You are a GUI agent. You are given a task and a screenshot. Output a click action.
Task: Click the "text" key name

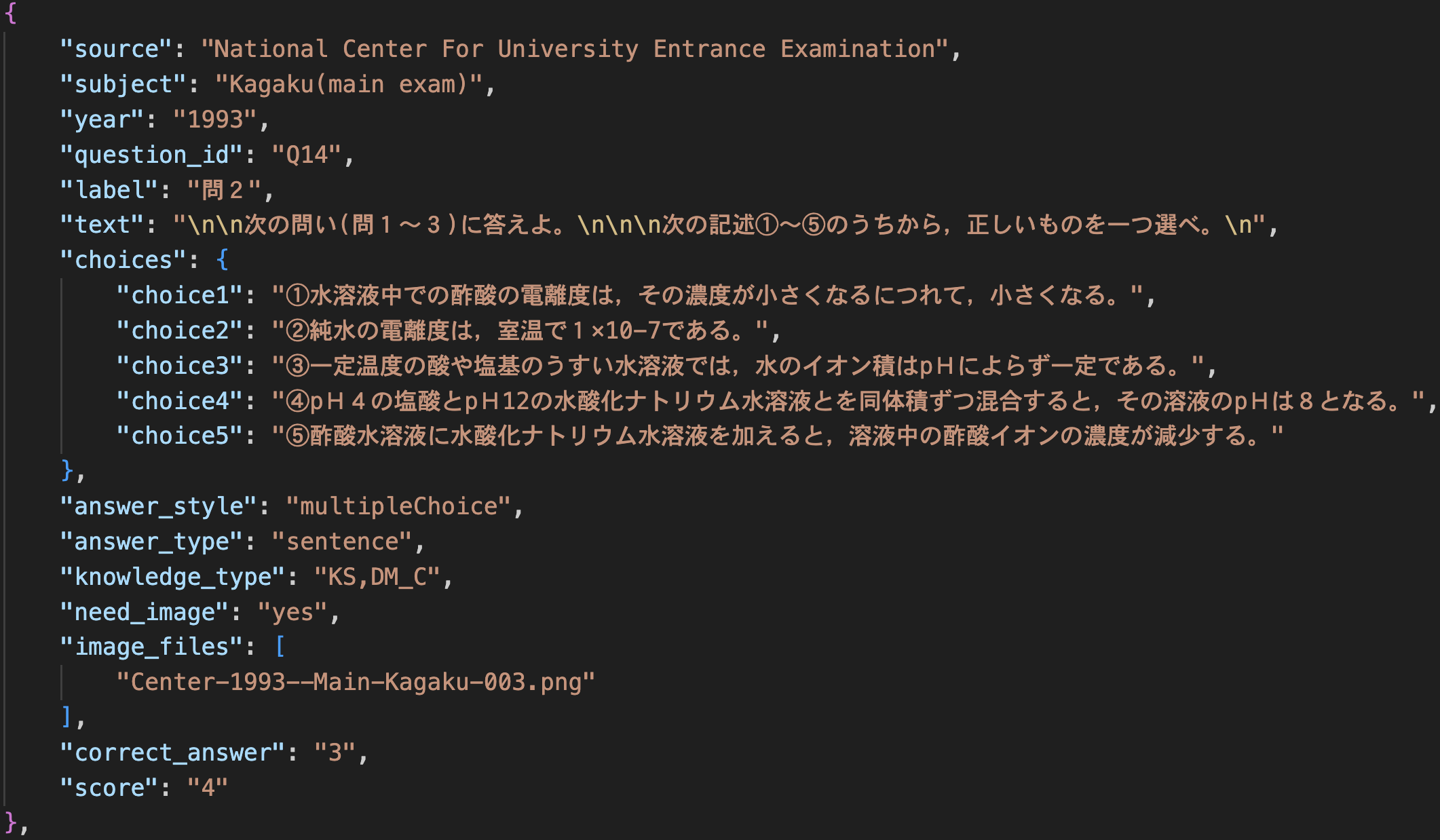click(x=102, y=225)
